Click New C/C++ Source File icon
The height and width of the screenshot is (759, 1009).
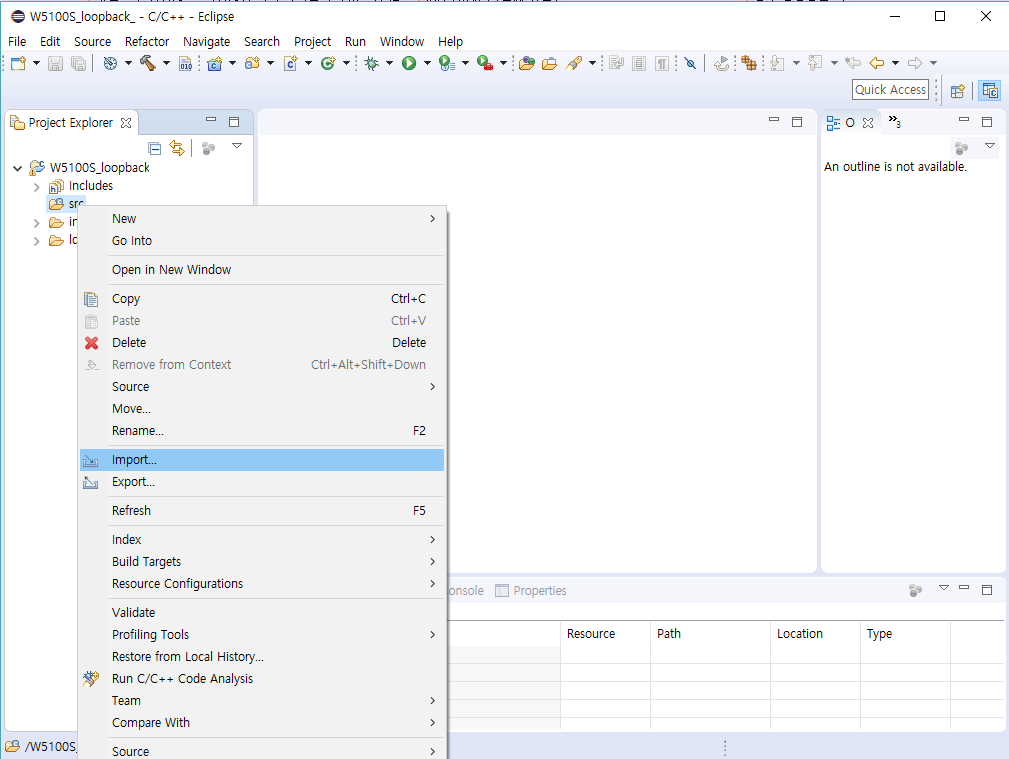click(x=291, y=63)
